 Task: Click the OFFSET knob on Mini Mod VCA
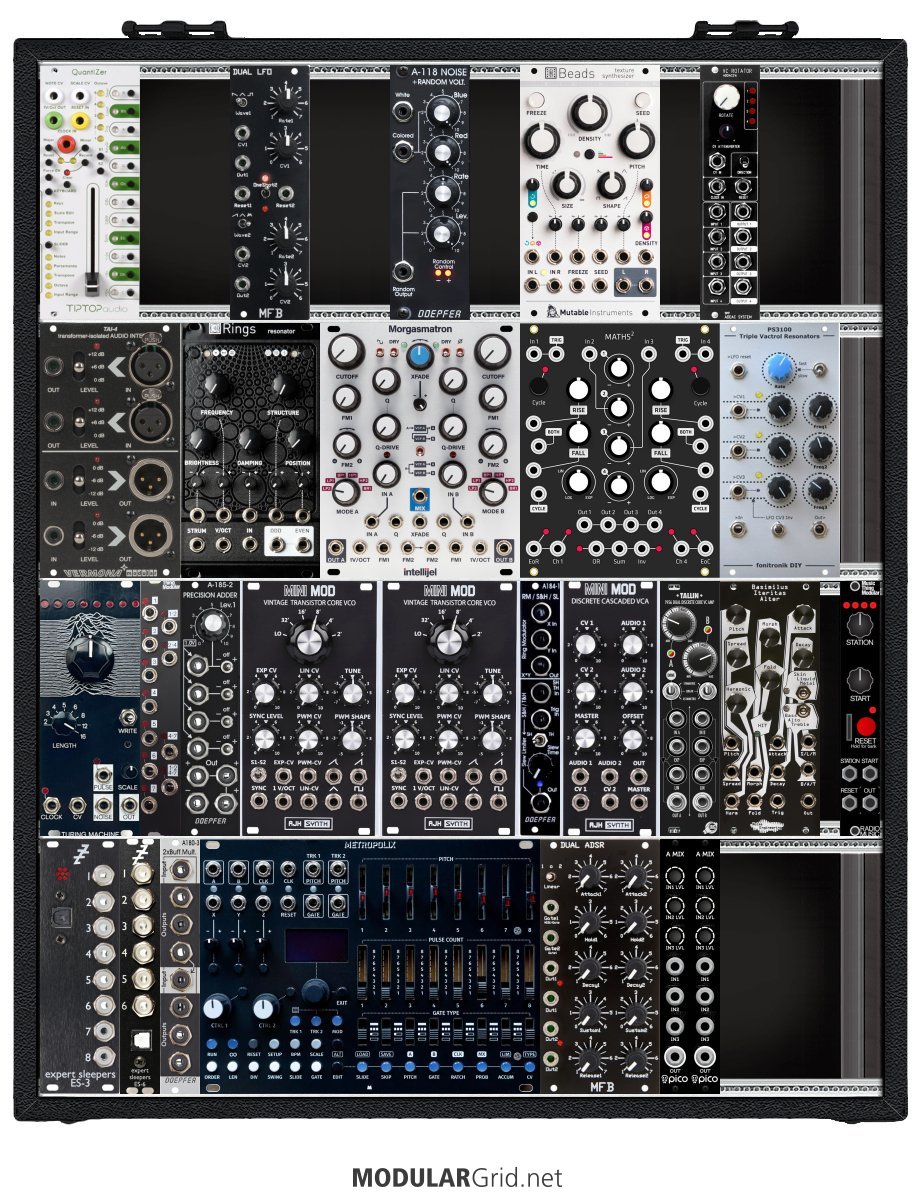[x=632, y=739]
